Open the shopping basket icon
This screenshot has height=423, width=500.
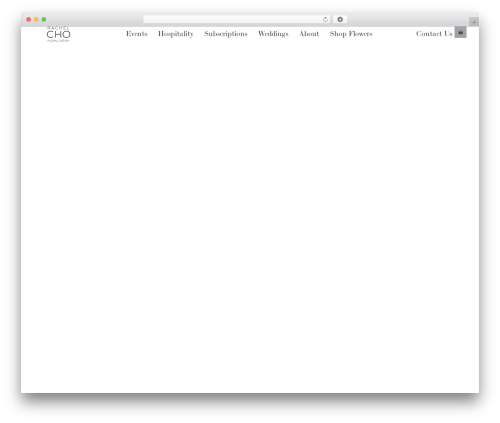pos(460,32)
